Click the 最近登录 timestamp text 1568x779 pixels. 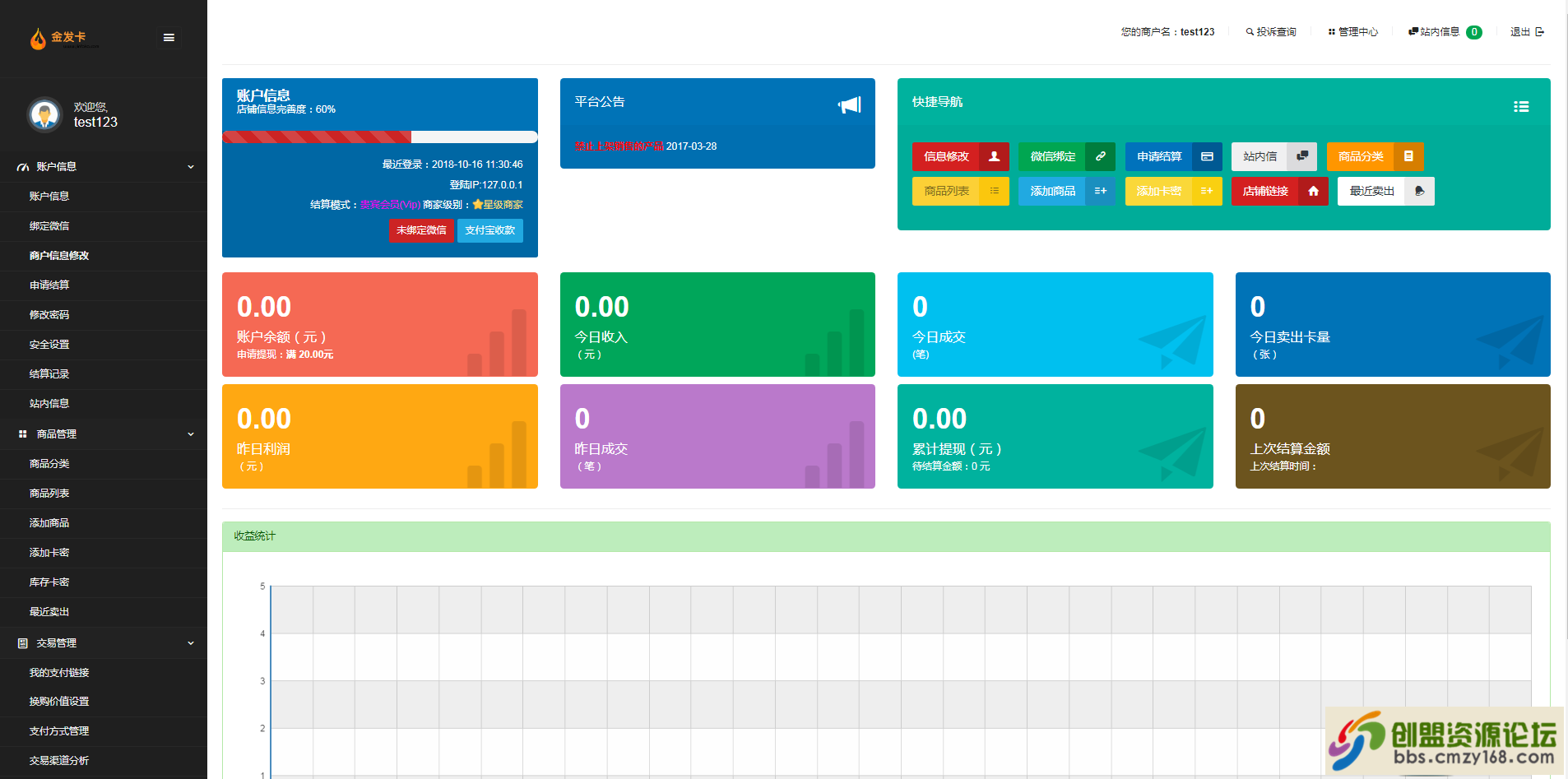[x=452, y=165]
